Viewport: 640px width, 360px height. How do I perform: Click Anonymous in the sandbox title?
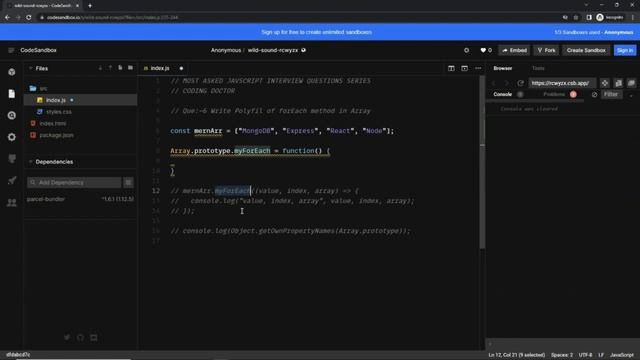click(226, 50)
